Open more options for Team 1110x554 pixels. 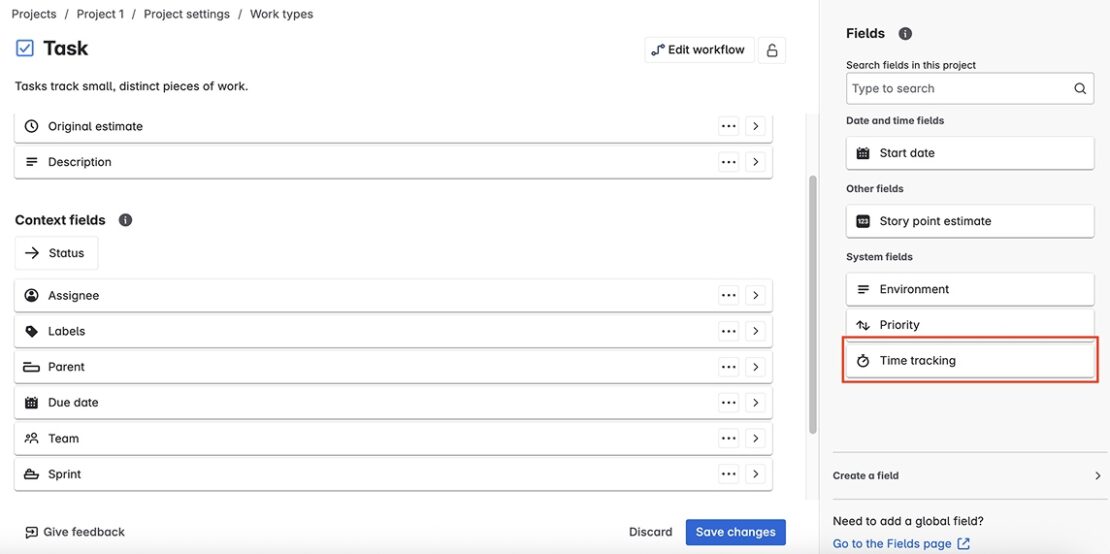(x=728, y=439)
